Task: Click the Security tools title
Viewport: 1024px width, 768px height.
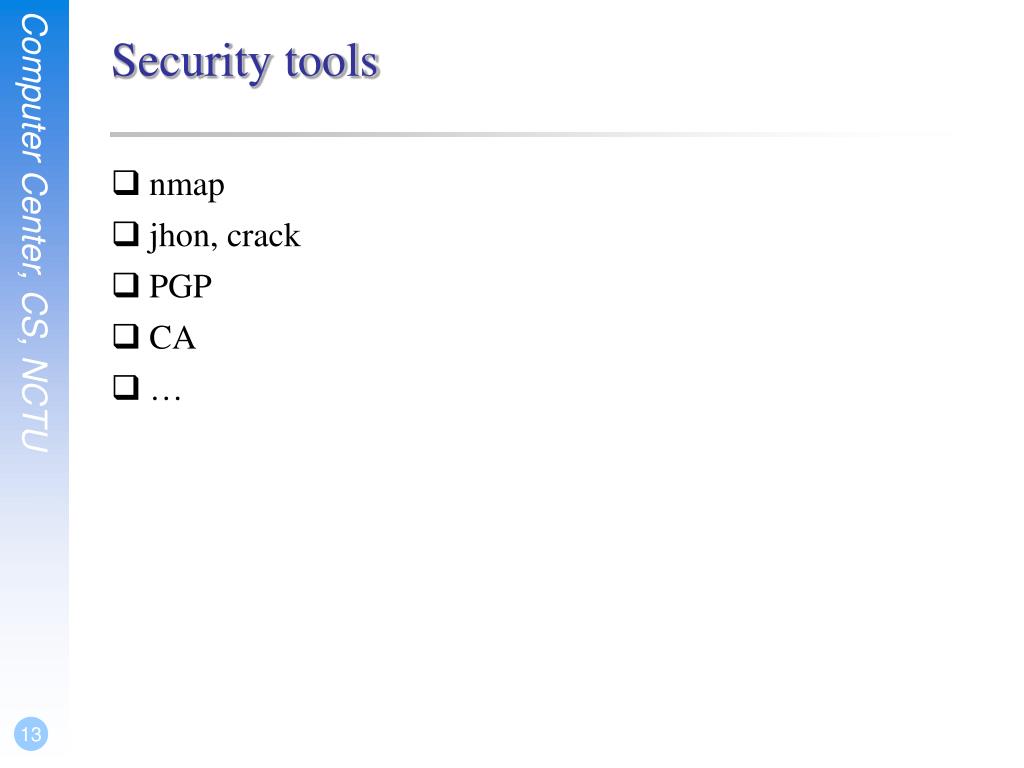Action: [x=246, y=63]
